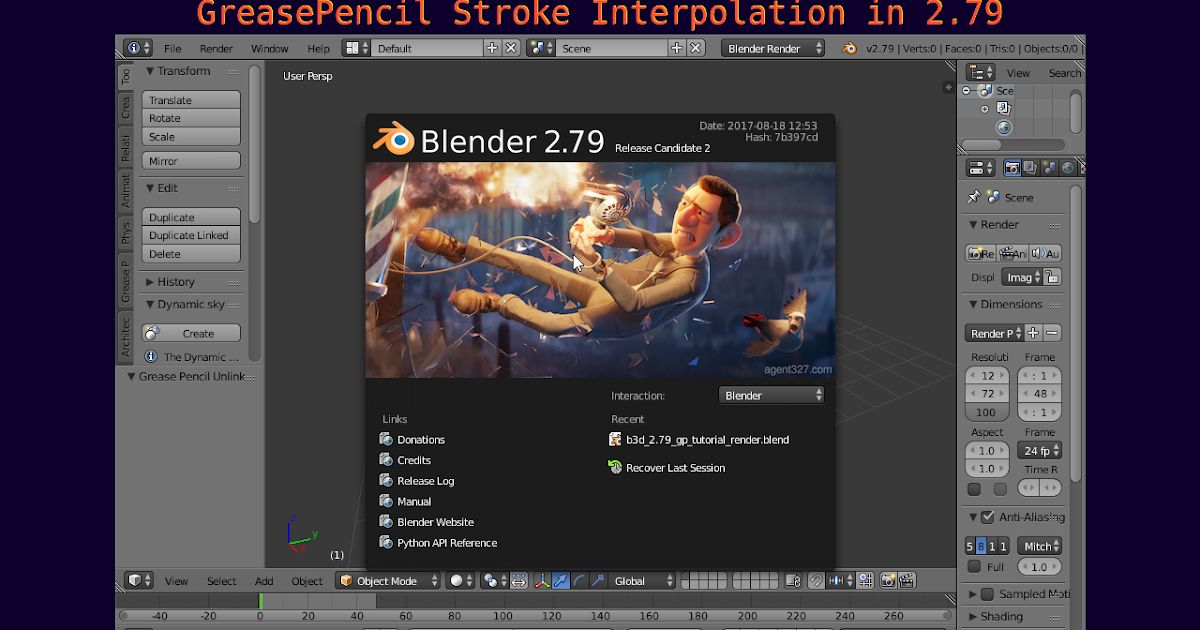Click the resolution percentage 100 slider
This screenshot has width=1200, height=630.
[987, 412]
